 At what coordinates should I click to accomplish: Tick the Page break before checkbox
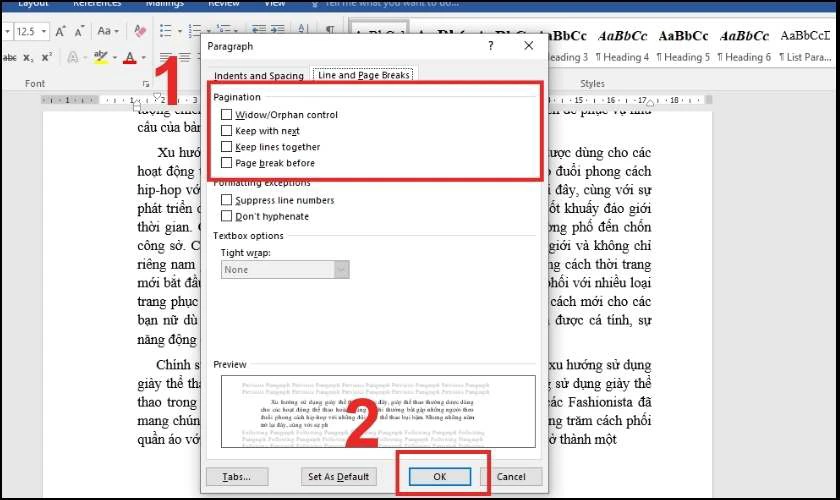point(227,163)
